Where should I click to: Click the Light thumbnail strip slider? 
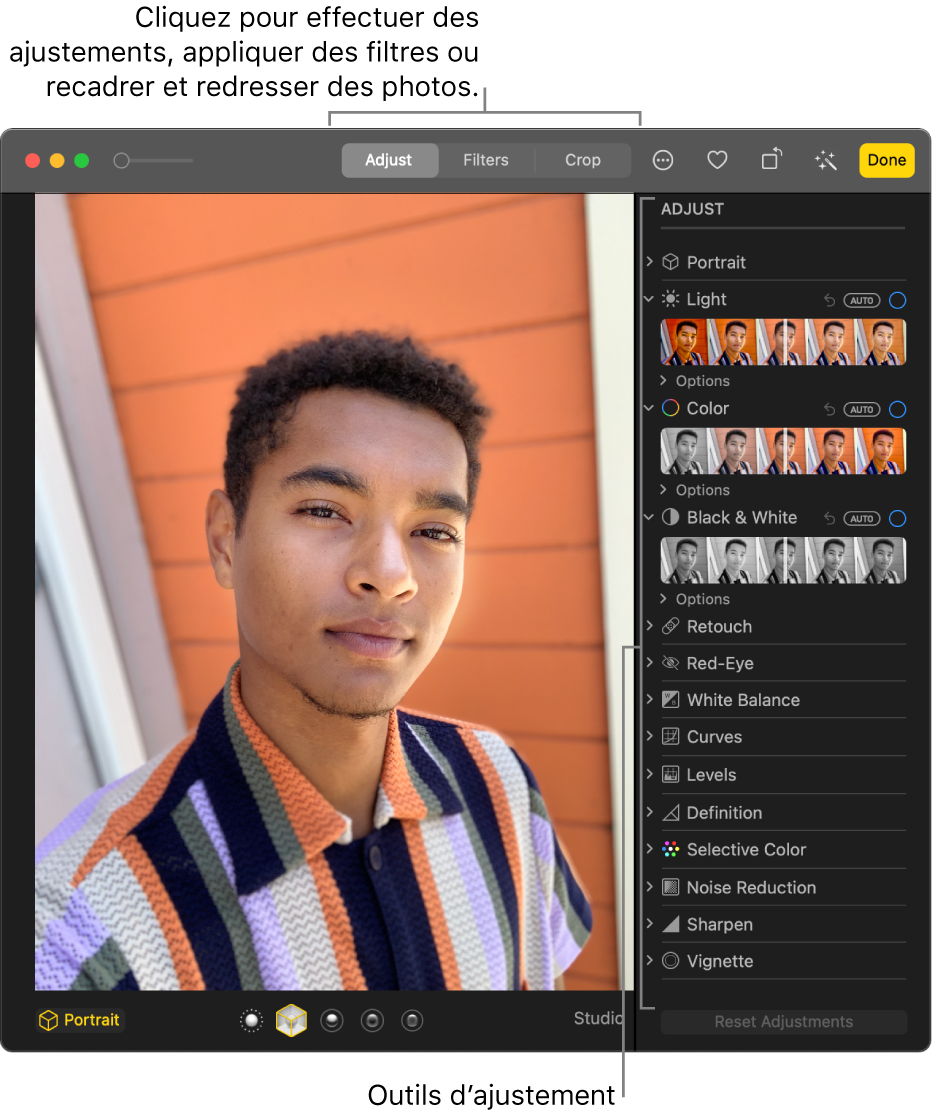tap(783, 342)
